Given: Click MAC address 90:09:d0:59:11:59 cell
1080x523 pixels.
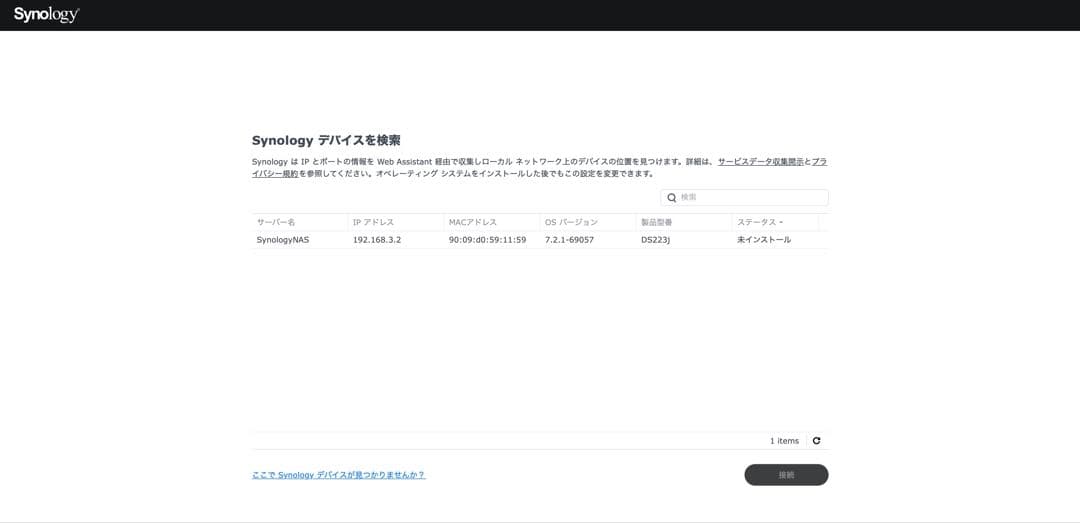Looking at the screenshot, I should pos(487,240).
